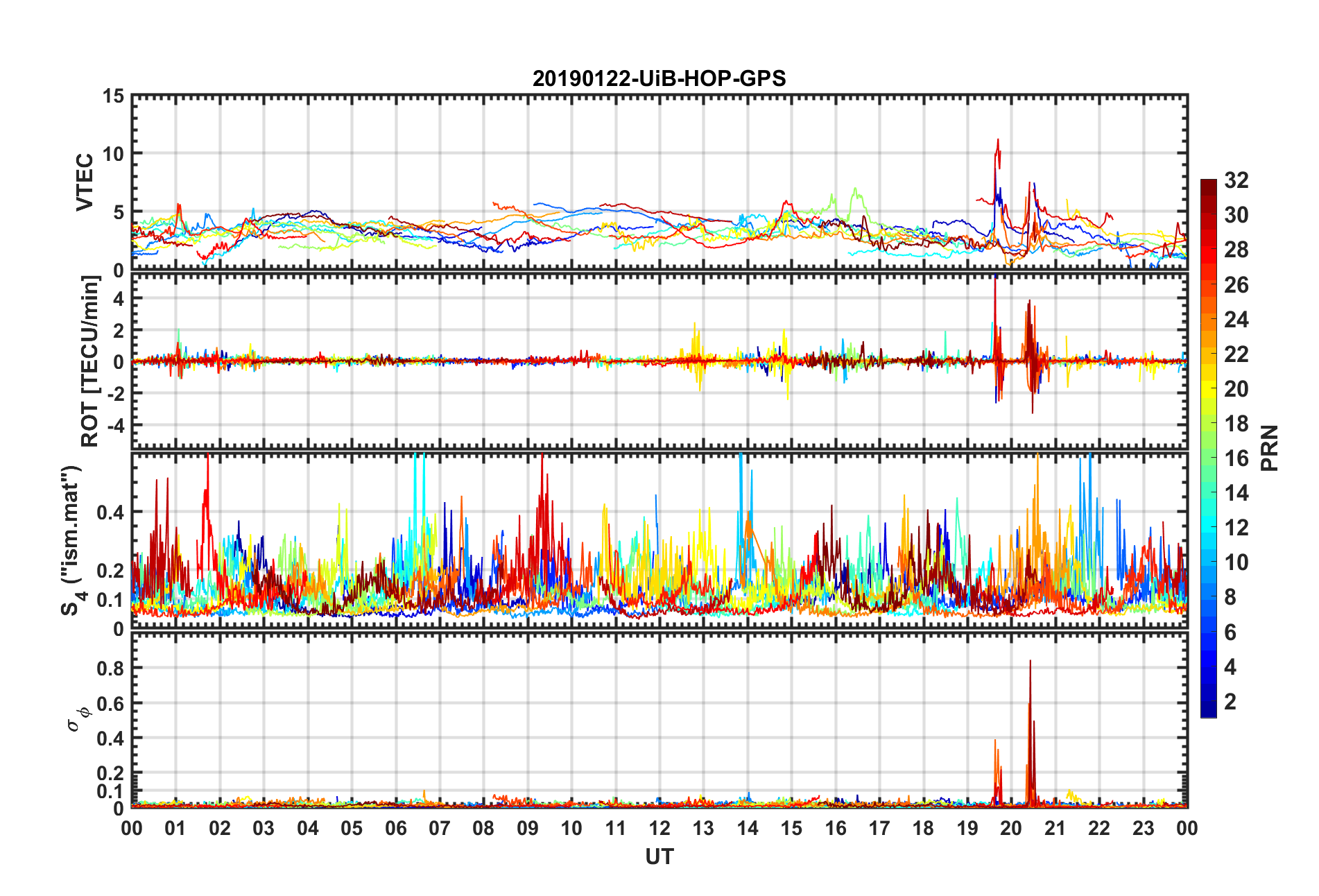The width and height of the screenshot is (1319, 896).
Task: Click the UT x-axis label
Action: click(659, 857)
